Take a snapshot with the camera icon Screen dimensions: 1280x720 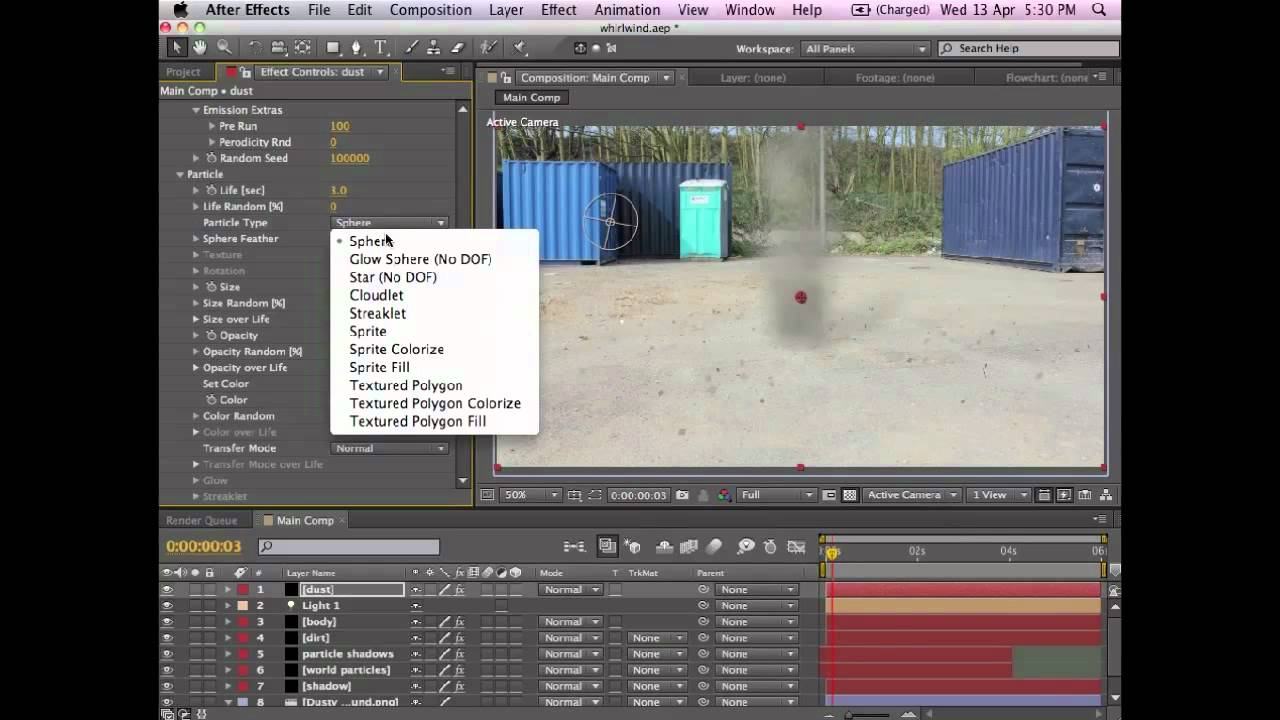click(x=682, y=495)
